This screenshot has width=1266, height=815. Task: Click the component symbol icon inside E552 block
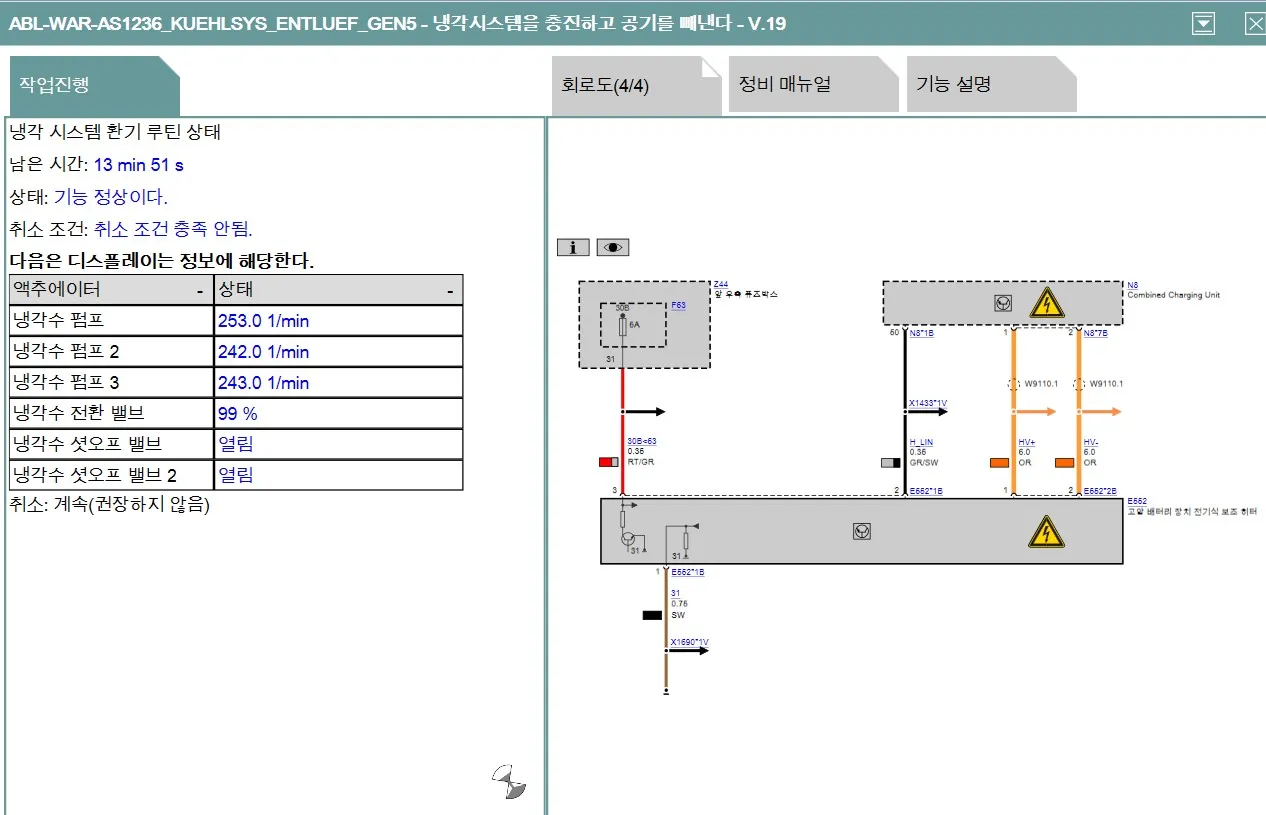861,531
